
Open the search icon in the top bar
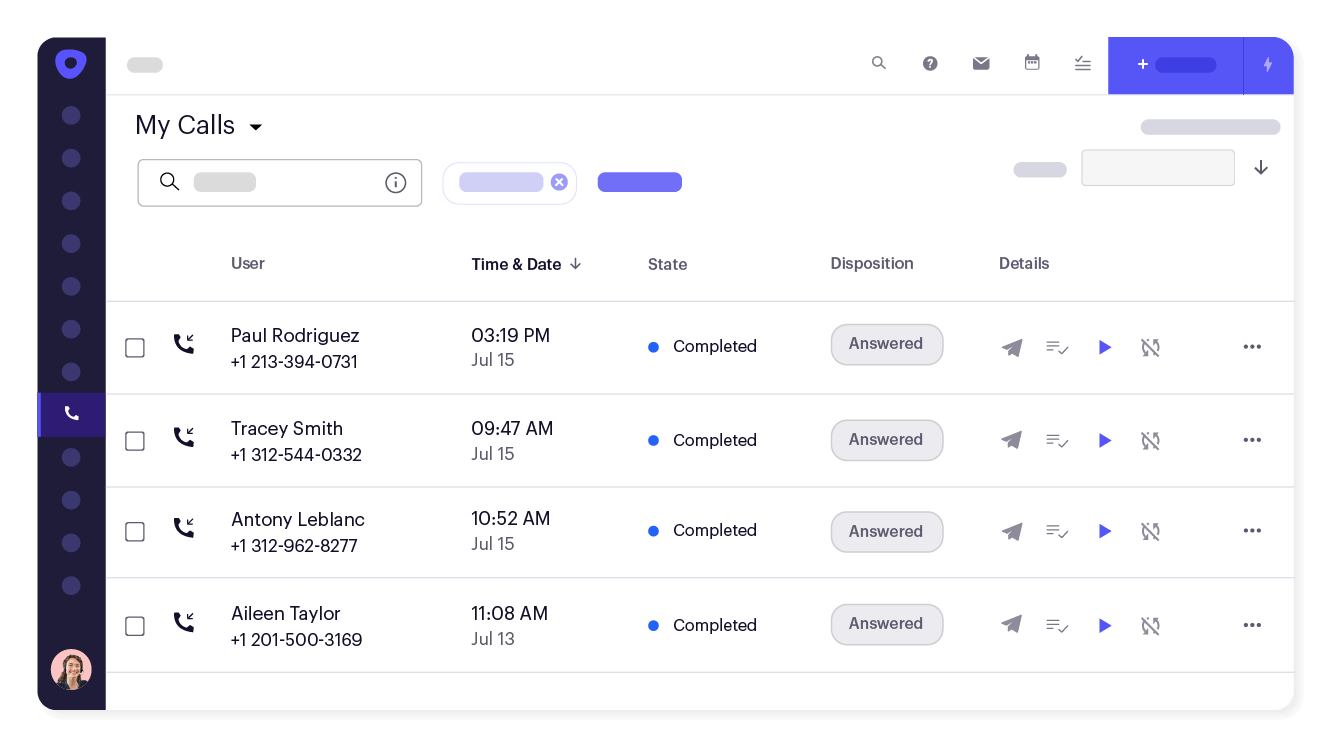[x=879, y=63]
